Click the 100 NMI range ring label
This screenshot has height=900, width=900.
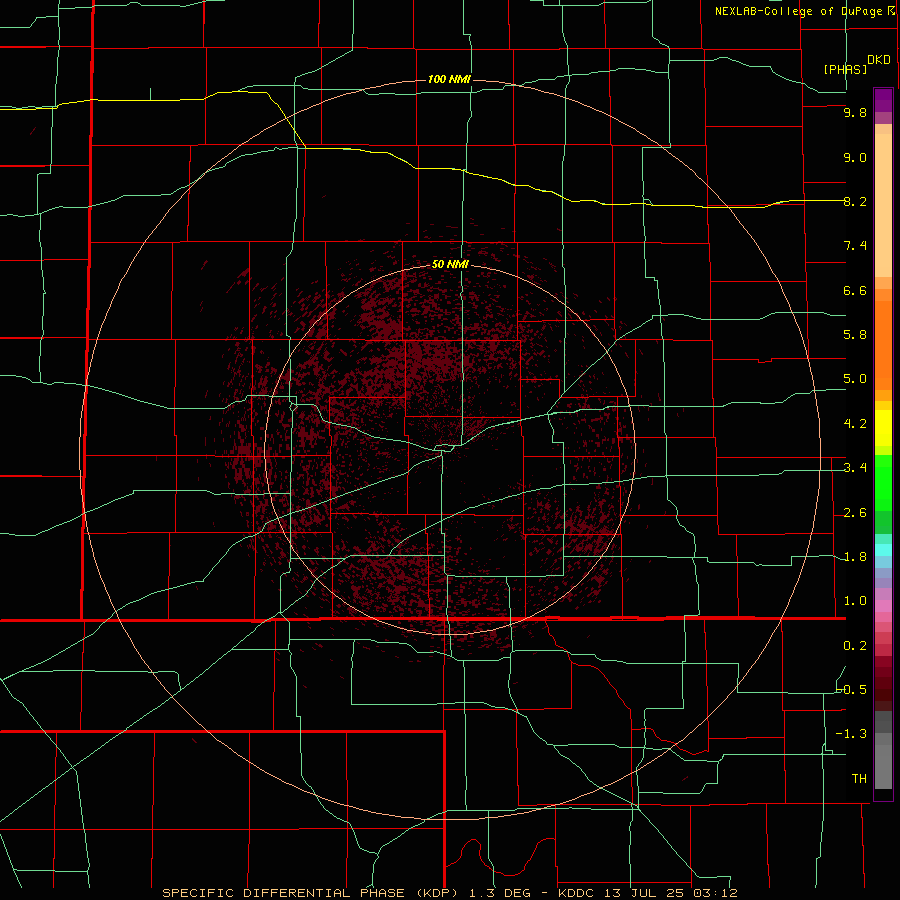pos(449,79)
